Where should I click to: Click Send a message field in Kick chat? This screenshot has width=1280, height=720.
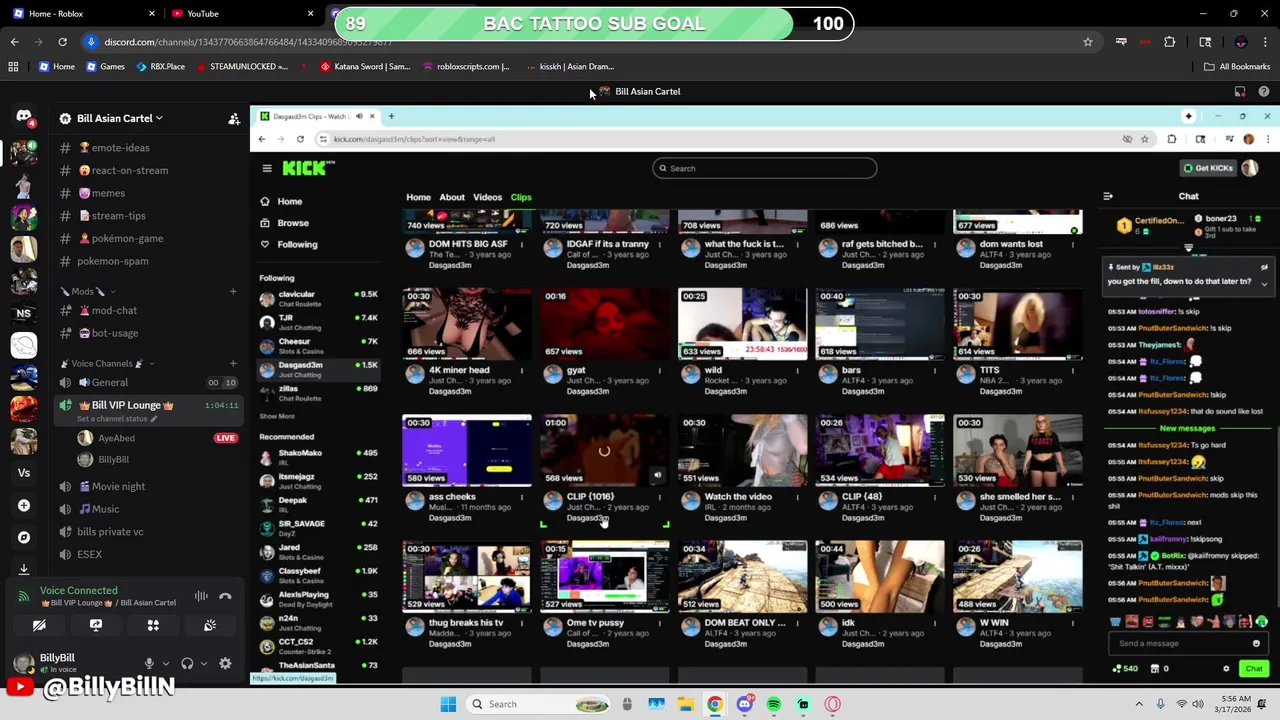pyautogui.click(x=1189, y=643)
